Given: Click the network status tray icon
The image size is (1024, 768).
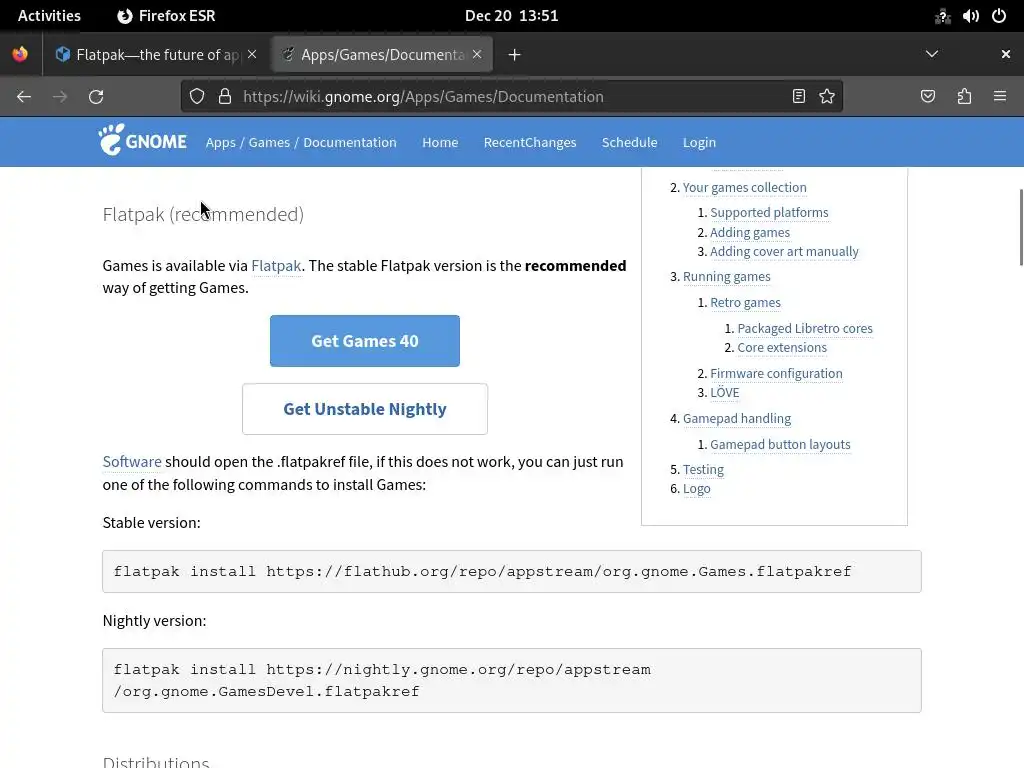Looking at the screenshot, I should pyautogui.click(x=942, y=16).
